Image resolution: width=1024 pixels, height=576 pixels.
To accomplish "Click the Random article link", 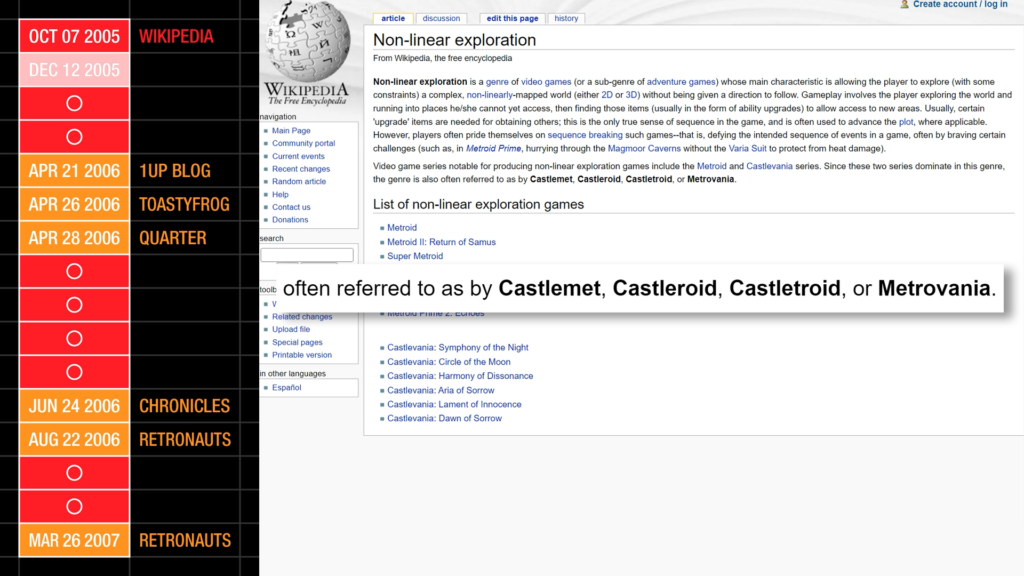I will [x=299, y=181].
